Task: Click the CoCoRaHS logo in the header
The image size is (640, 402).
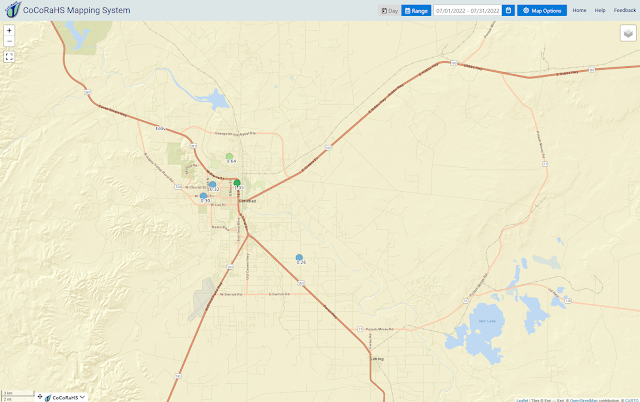Action: tap(13, 10)
